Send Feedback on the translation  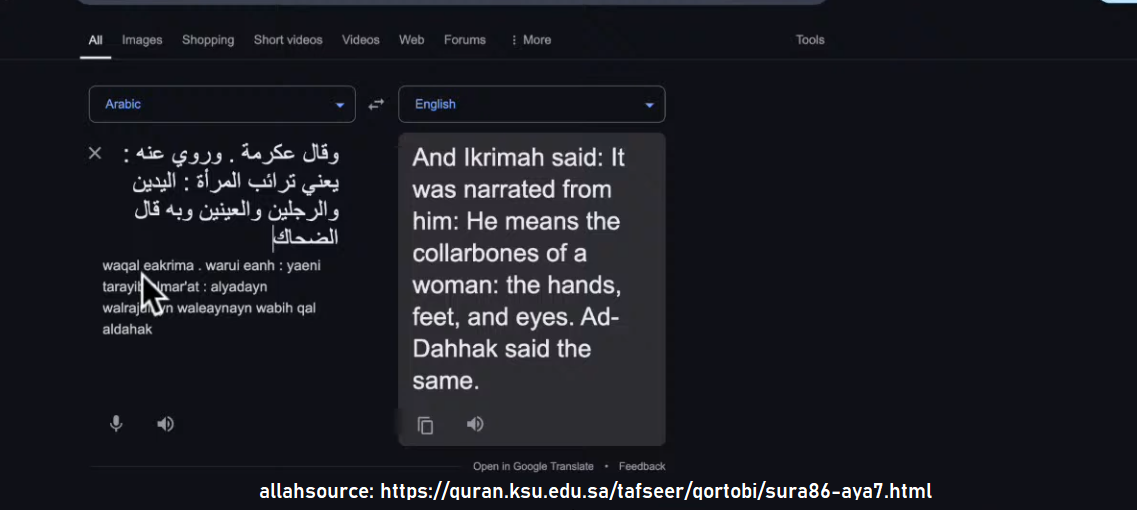coord(642,466)
